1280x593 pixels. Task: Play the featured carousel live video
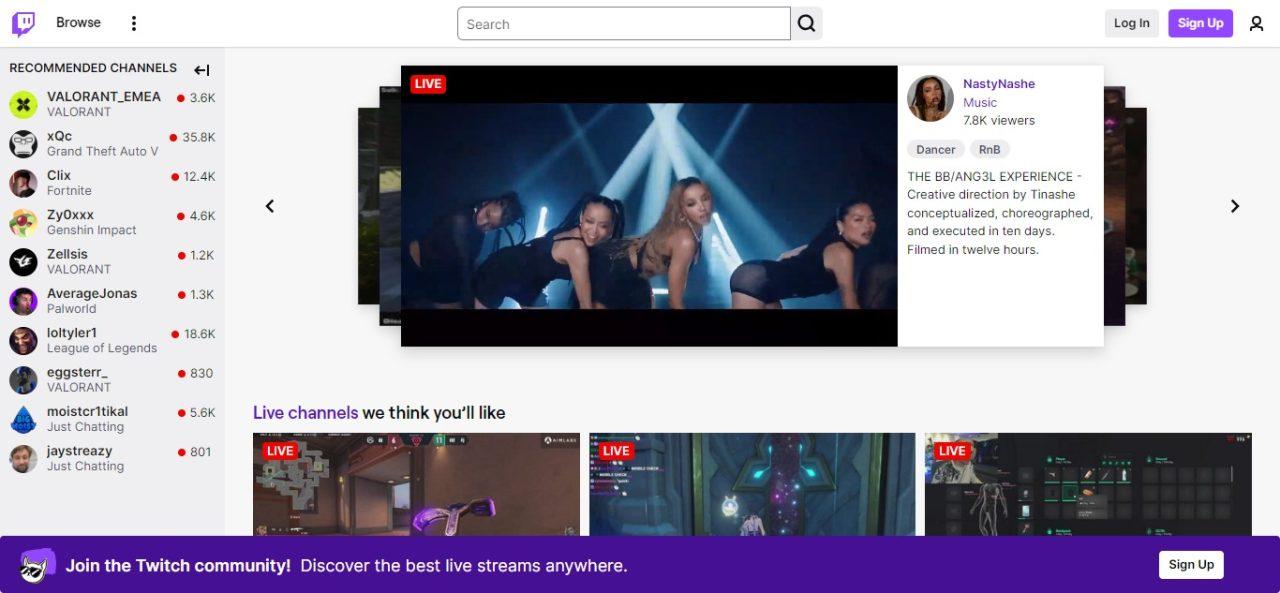click(649, 206)
